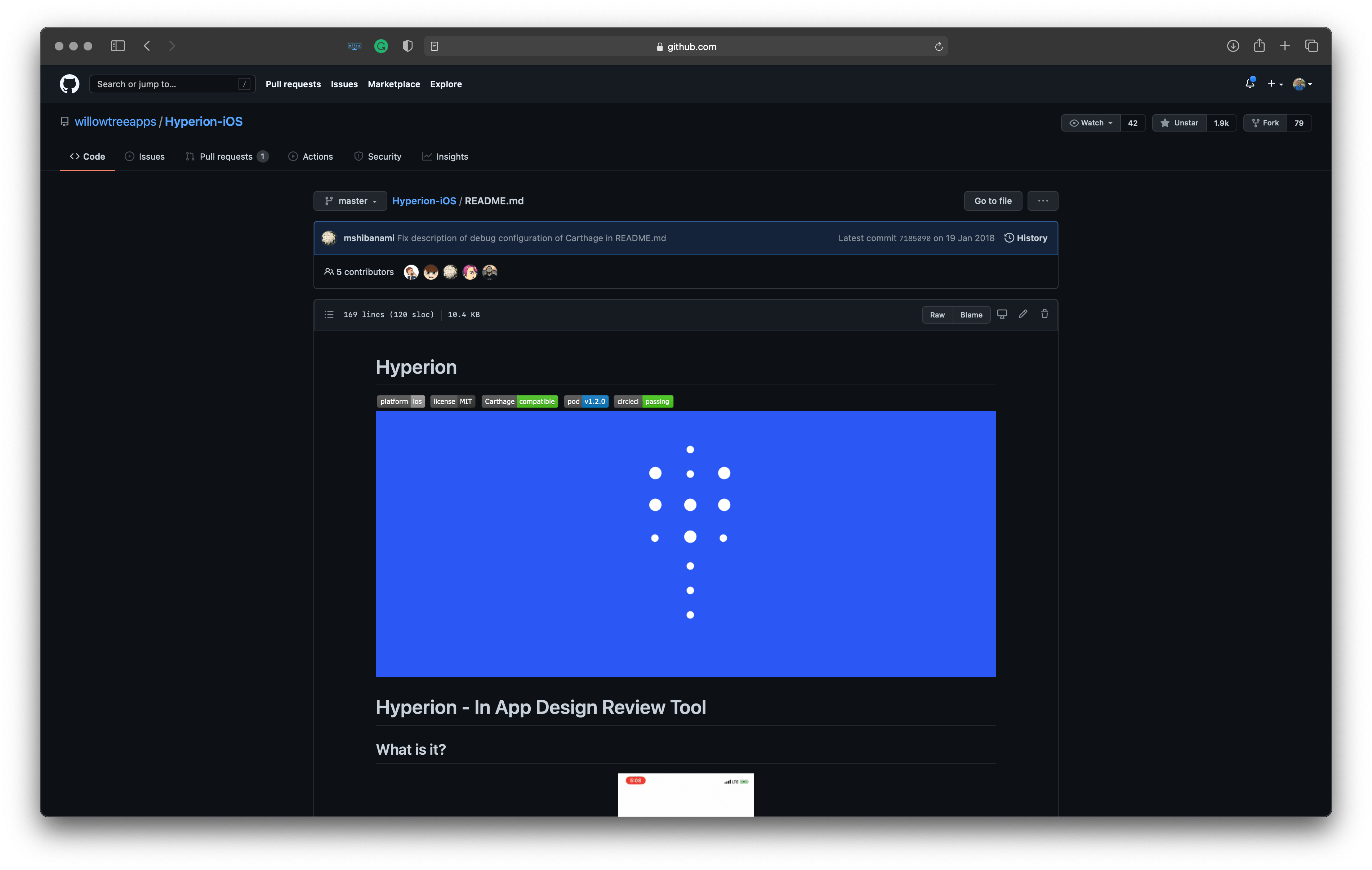
Task: Open the license MIT badge
Action: tap(453, 401)
